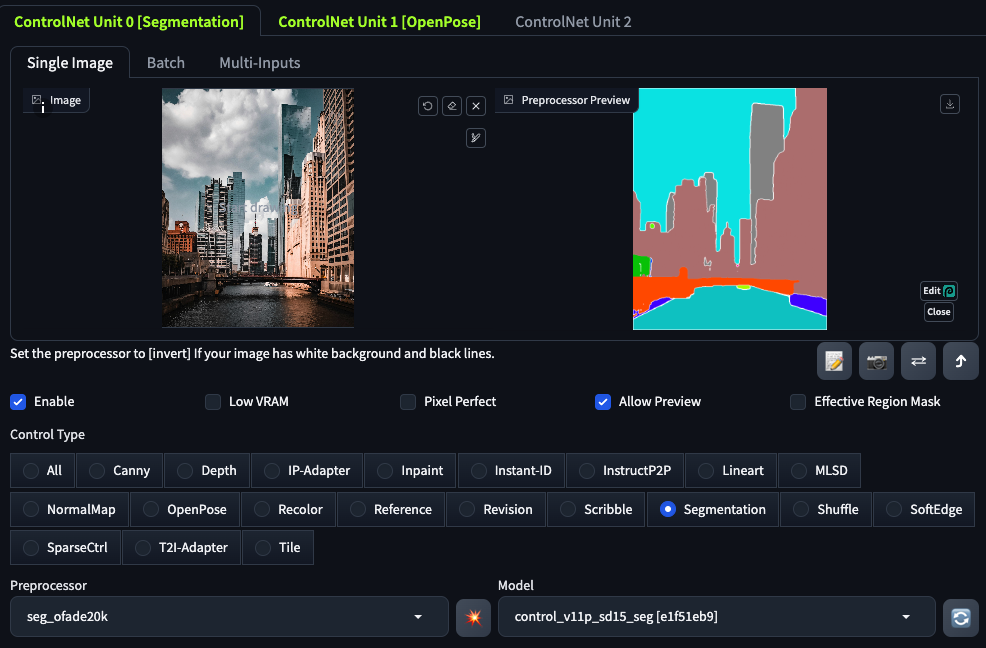Click the undo icon above the input image
This screenshot has height=648, width=986.
coord(428,106)
